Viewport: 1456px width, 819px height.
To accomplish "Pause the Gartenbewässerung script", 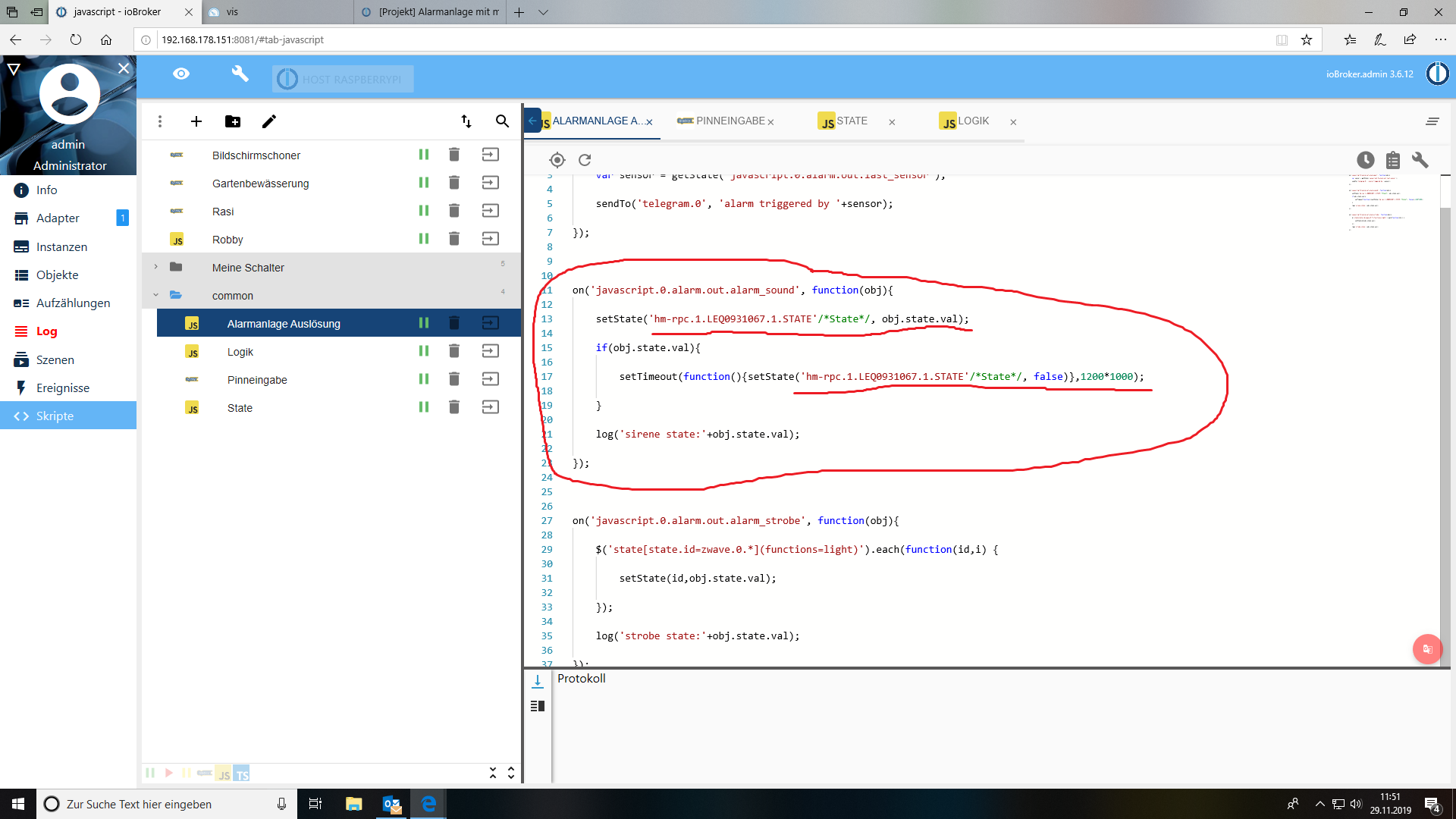I will click(x=424, y=183).
